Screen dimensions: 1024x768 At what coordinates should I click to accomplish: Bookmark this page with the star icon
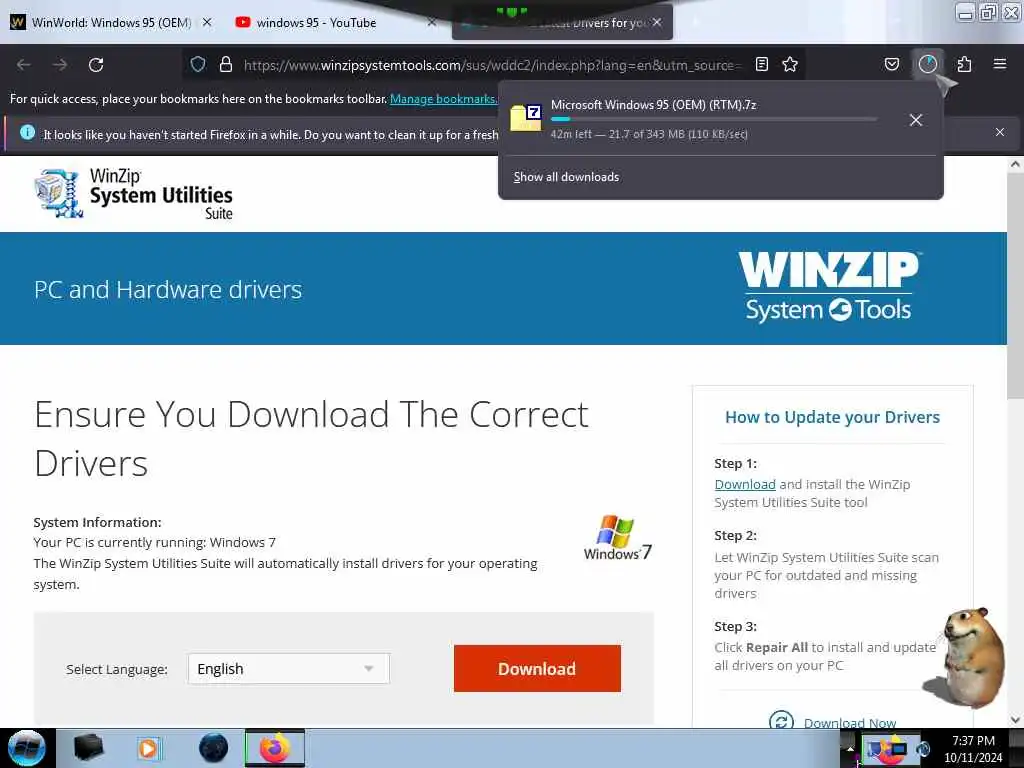click(790, 64)
